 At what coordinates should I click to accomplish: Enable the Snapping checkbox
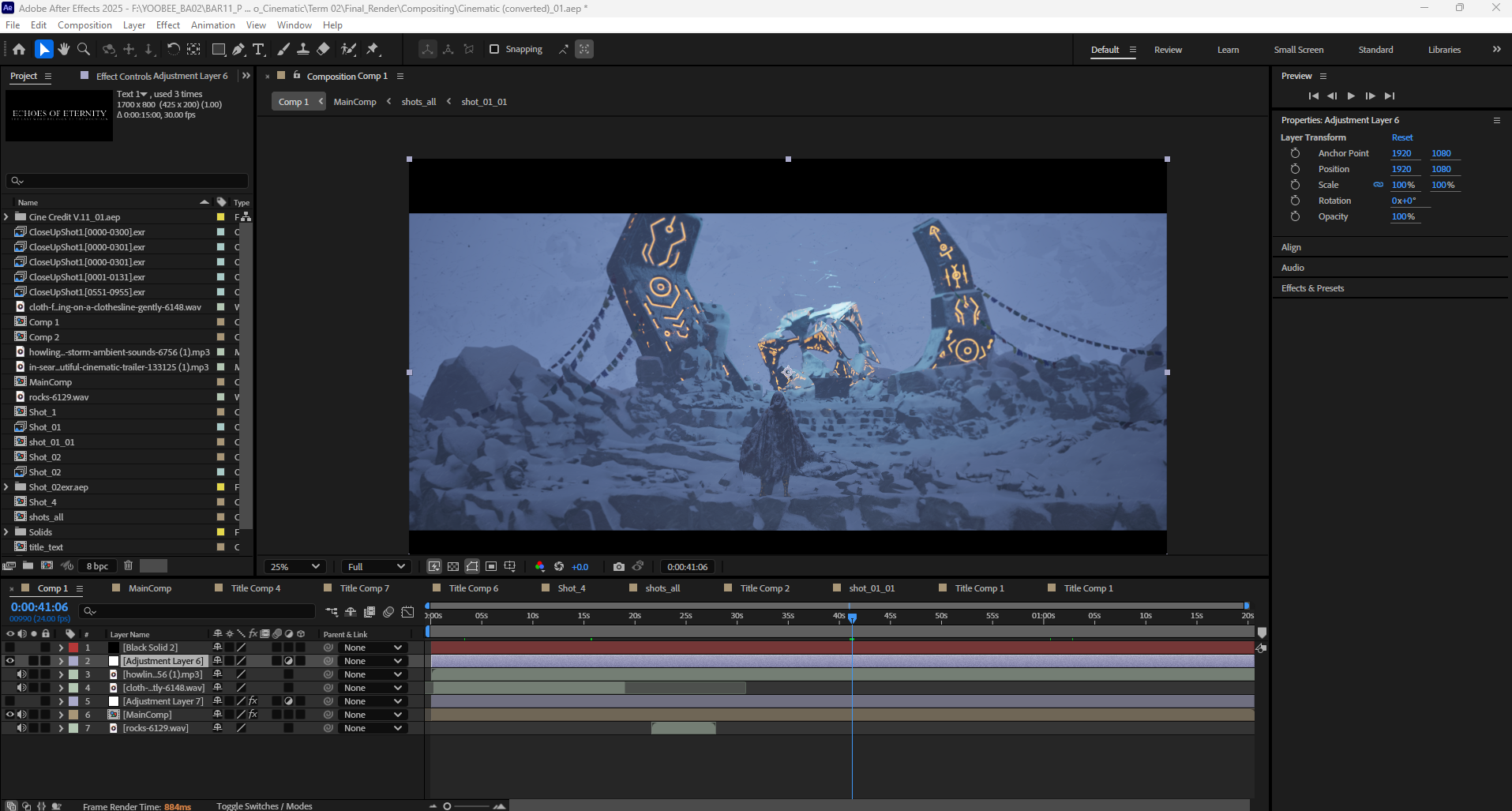494,49
